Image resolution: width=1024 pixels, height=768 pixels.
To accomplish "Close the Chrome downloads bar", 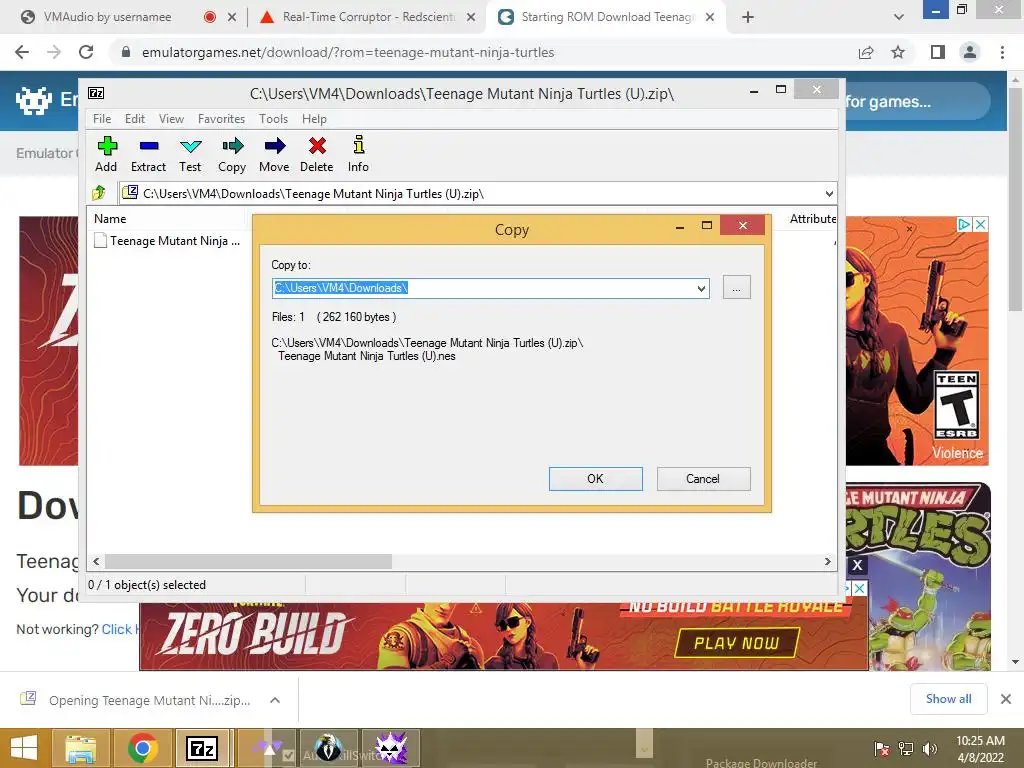I will click(x=1006, y=699).
